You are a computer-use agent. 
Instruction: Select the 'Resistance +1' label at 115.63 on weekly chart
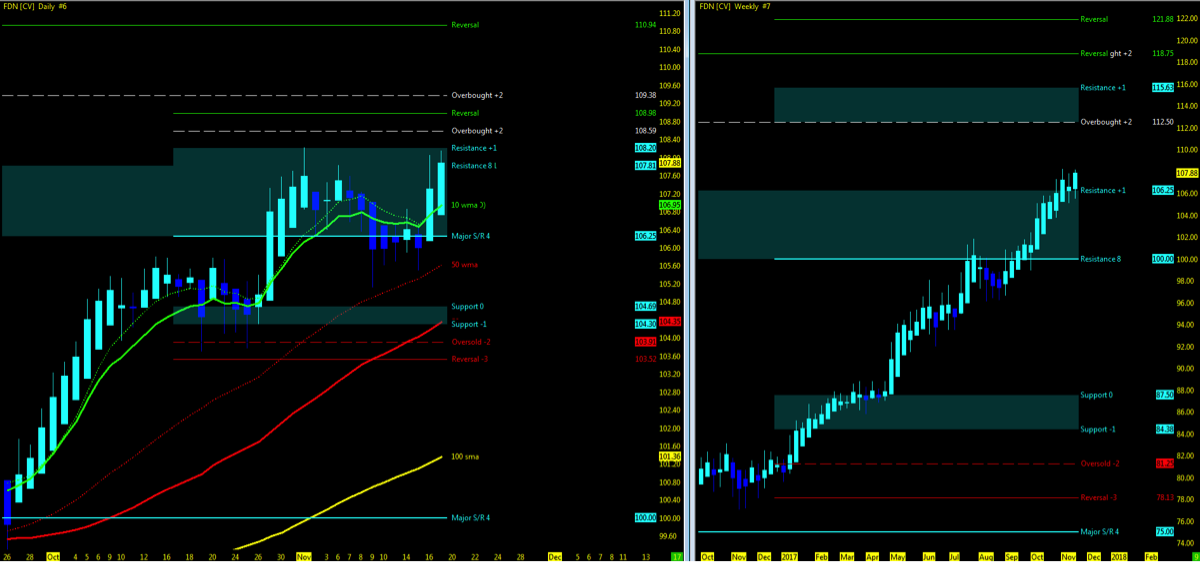point(1103,88)
